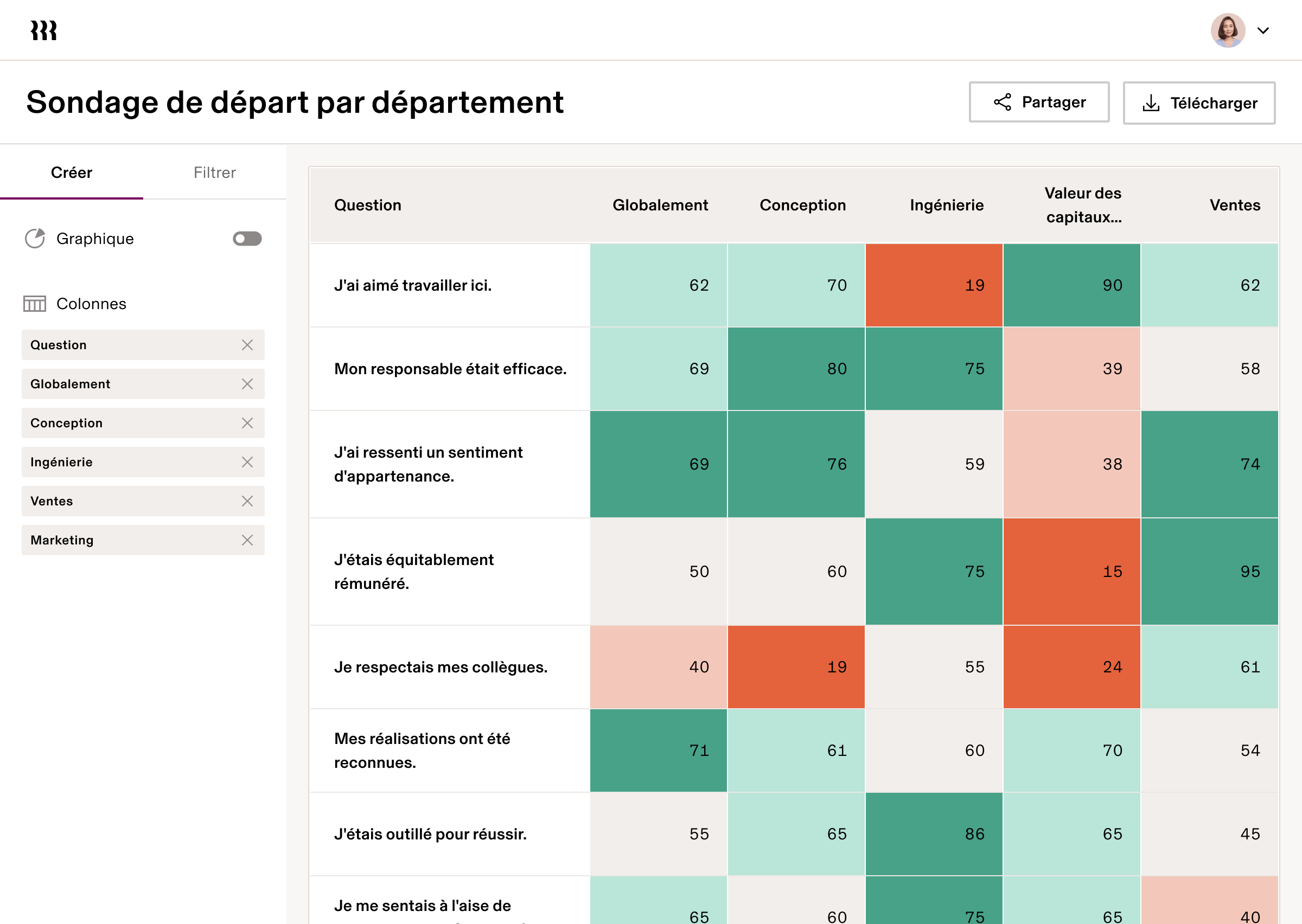Select the Créer tab
This screenshot has height=924, width=1302.
72,172
